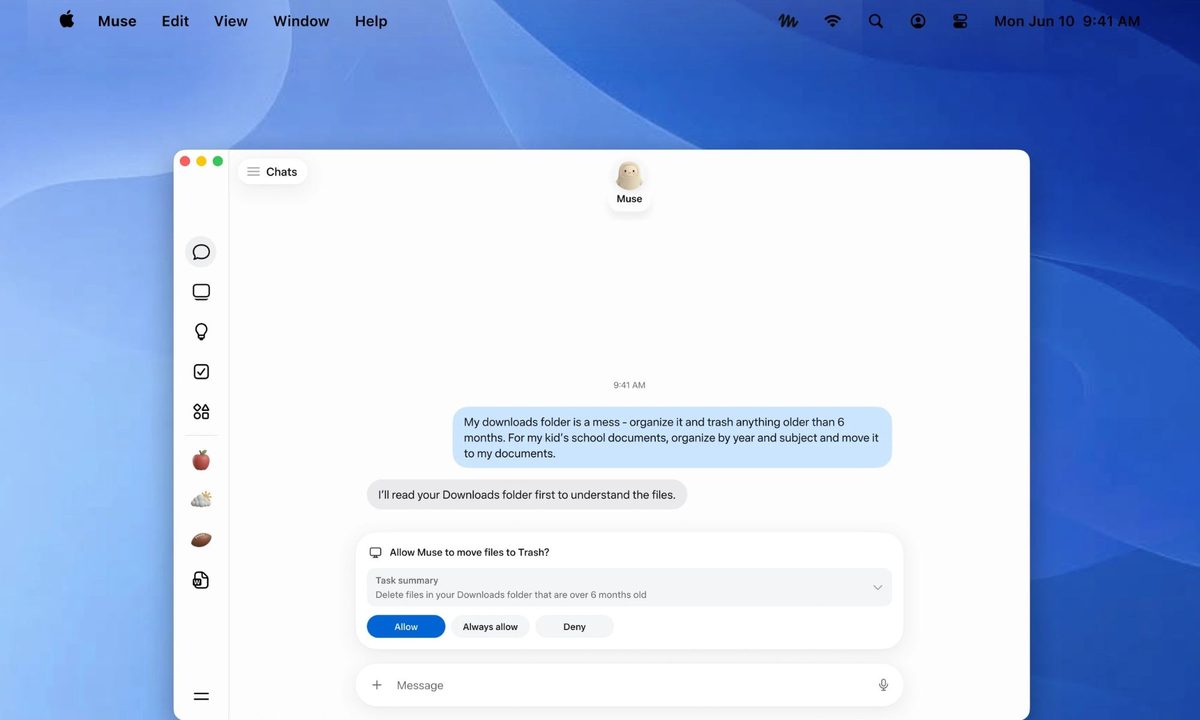Viewport: 1200px width, 720px height.
Task: Click the user account menu bar icon
Action: [x=918, y=21]
